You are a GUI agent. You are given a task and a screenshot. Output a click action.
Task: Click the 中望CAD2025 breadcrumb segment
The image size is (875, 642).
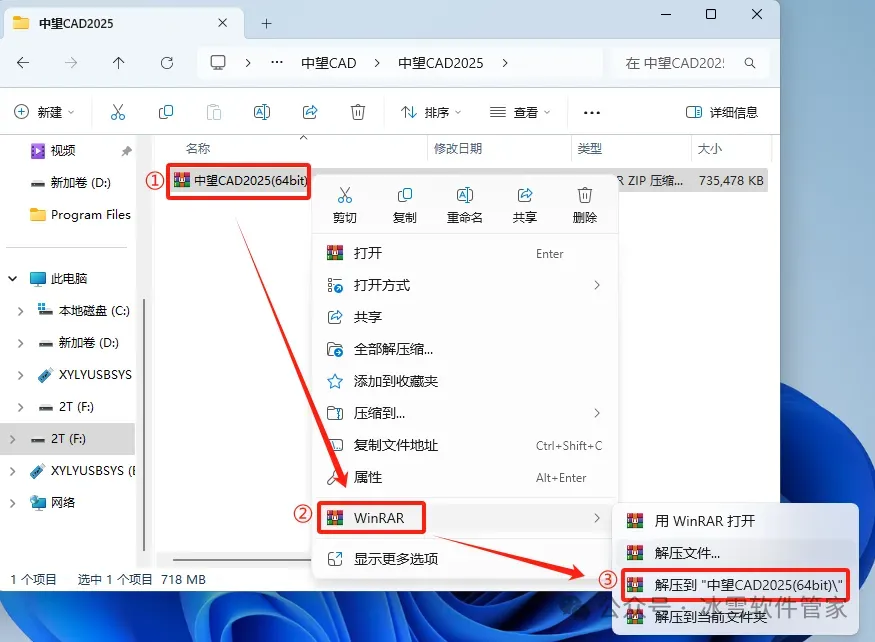(x=440, y=63)
